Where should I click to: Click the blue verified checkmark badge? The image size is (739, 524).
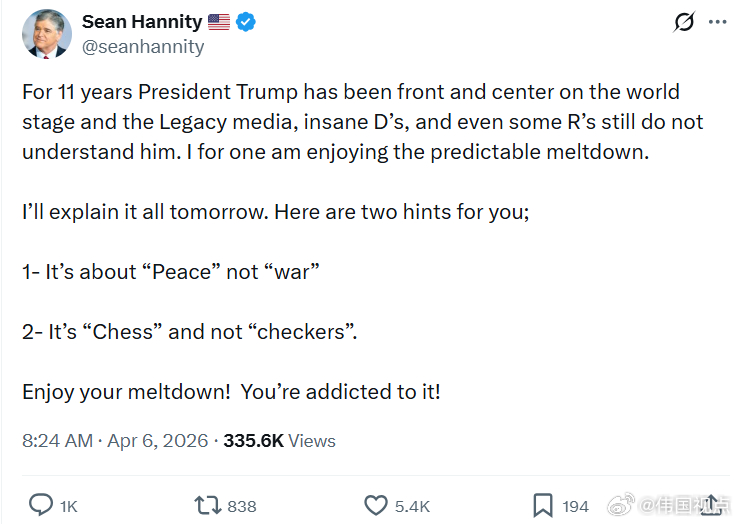coord(245,22)
